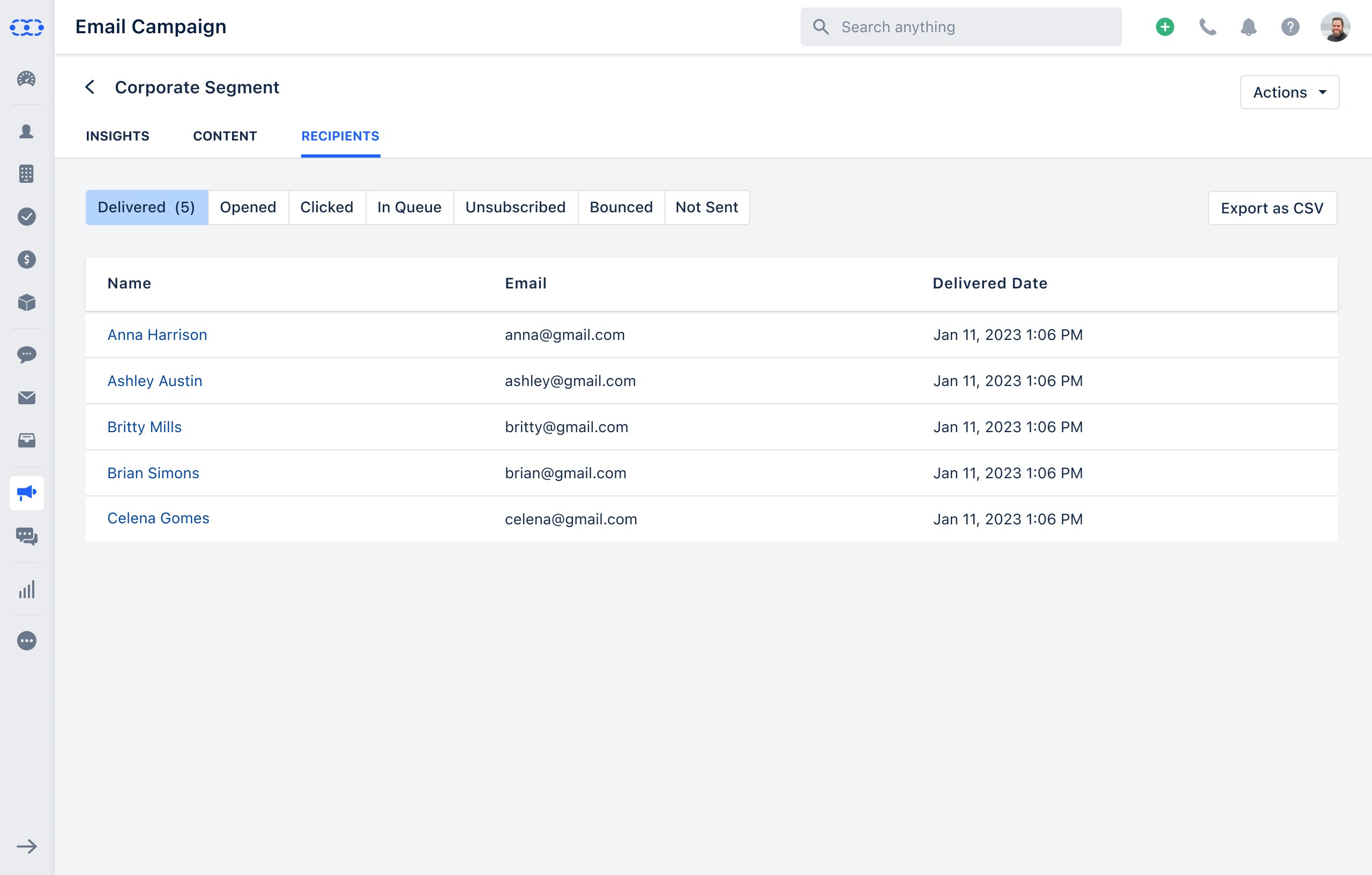Image resolution: width=1372 pixels, height=875 pixels.
Task: Open the bar chart reports icon
Action: tap(26, 589)
